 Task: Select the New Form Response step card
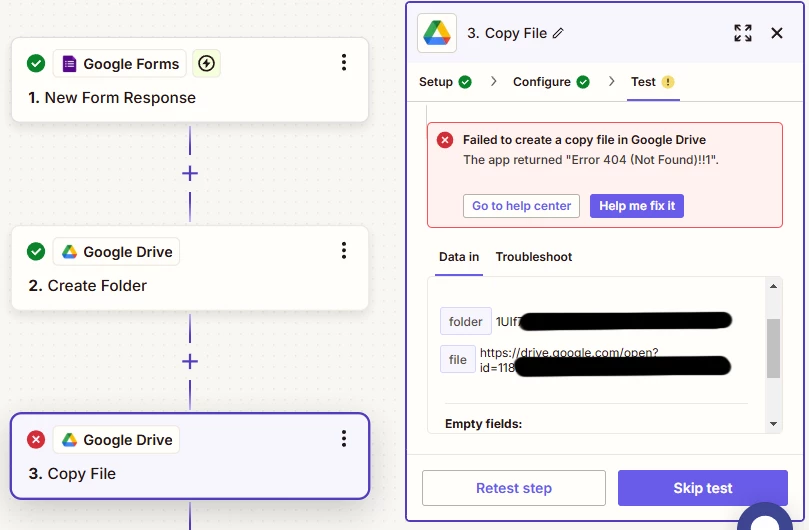[190, 80]
